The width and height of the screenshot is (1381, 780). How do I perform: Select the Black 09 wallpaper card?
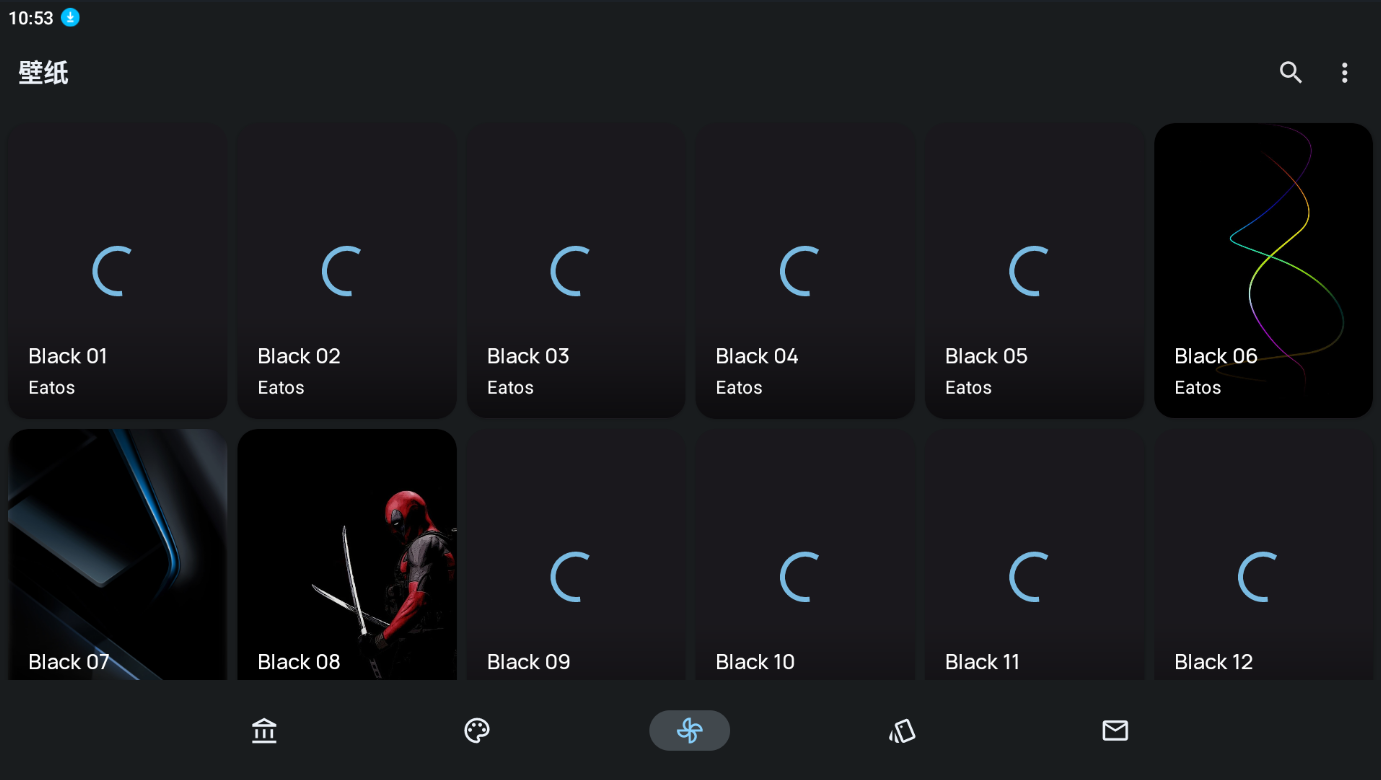pos(576,555)
